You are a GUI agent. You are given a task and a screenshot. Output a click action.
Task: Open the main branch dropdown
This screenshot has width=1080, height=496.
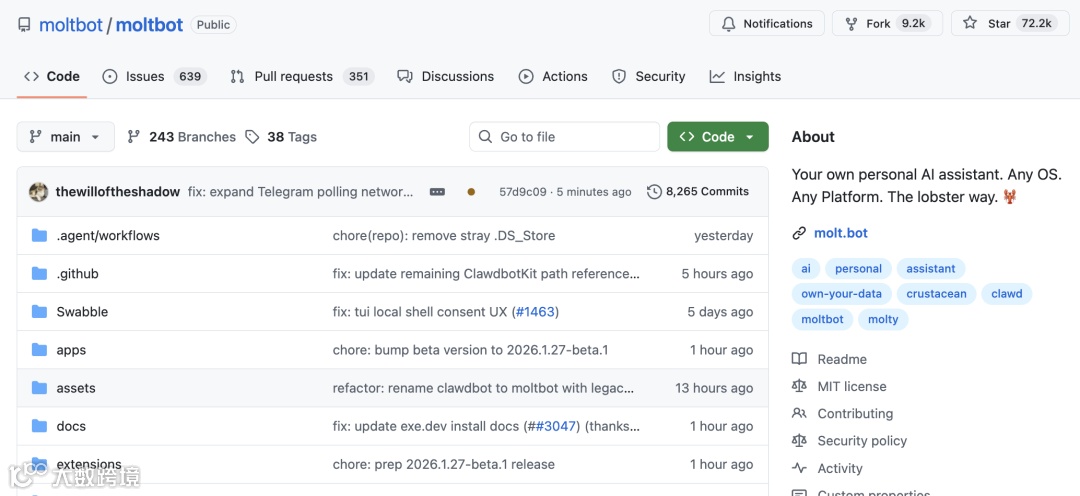(x=66, y=137)
